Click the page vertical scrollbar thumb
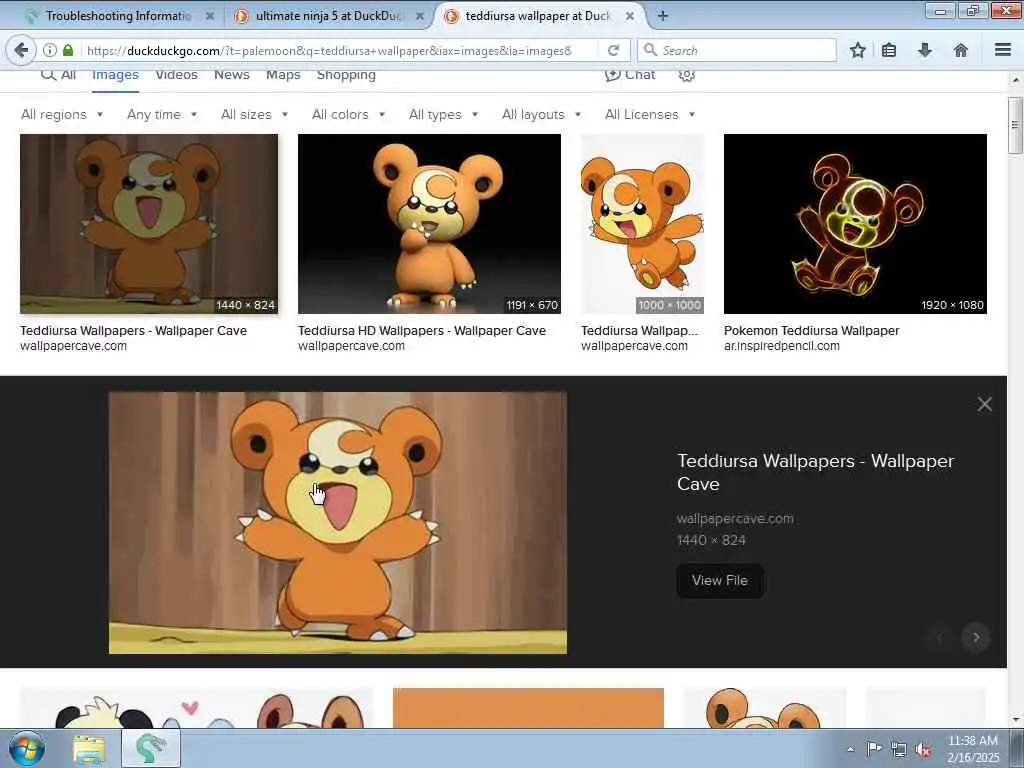Image resolution: width=1024 pixels, height=768 pixels. click(1014, 125)
